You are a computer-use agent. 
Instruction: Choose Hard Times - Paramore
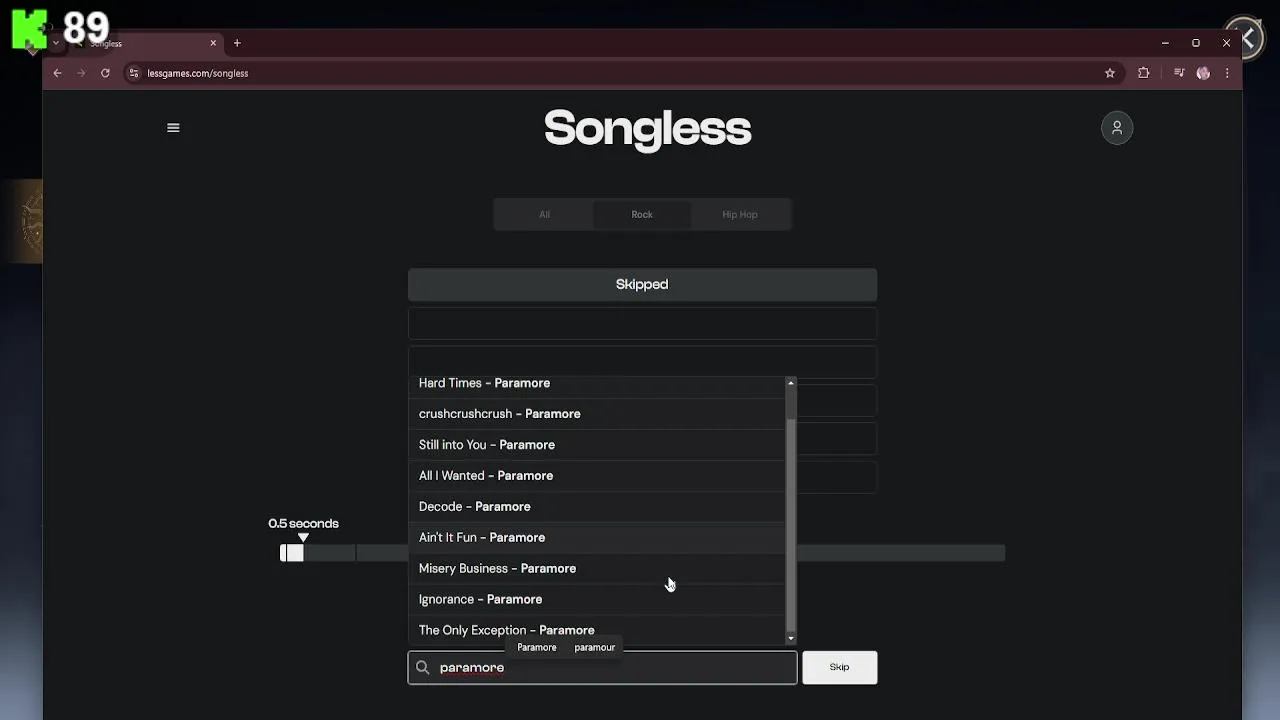click(596, 383)
